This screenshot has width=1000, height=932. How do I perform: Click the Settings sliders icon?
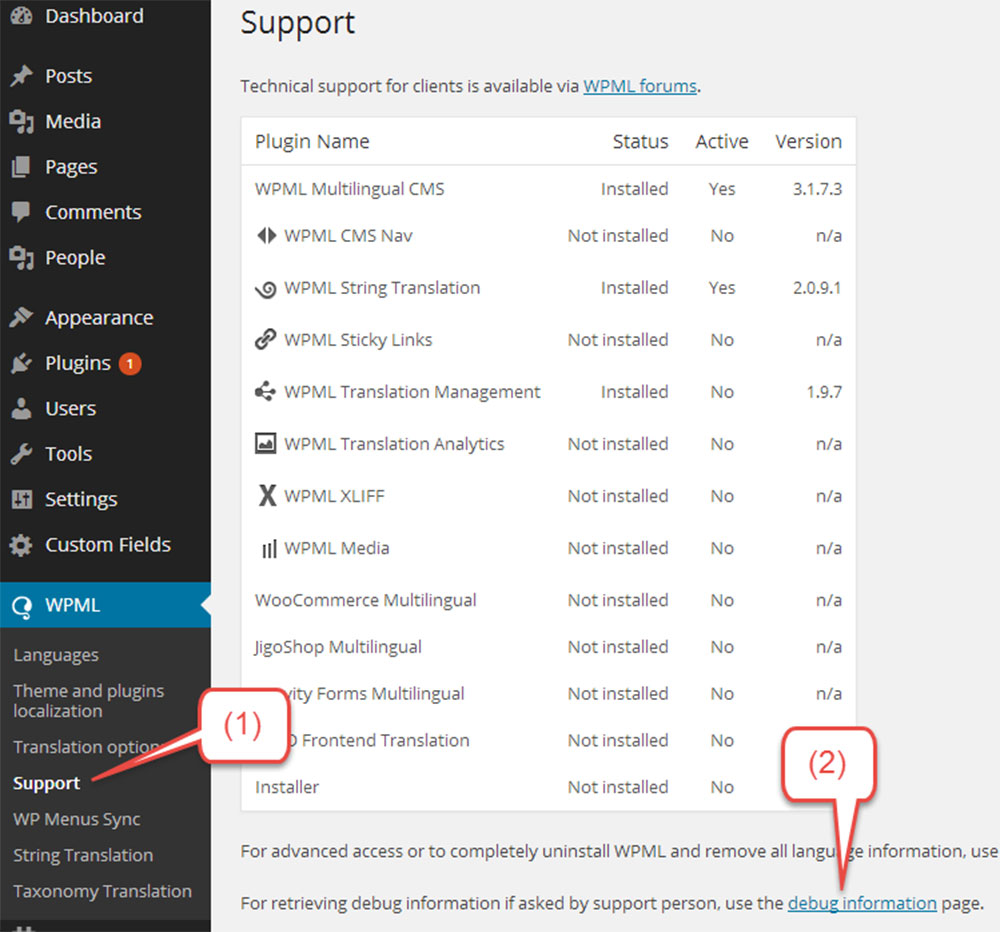click(x=21, y=499)
